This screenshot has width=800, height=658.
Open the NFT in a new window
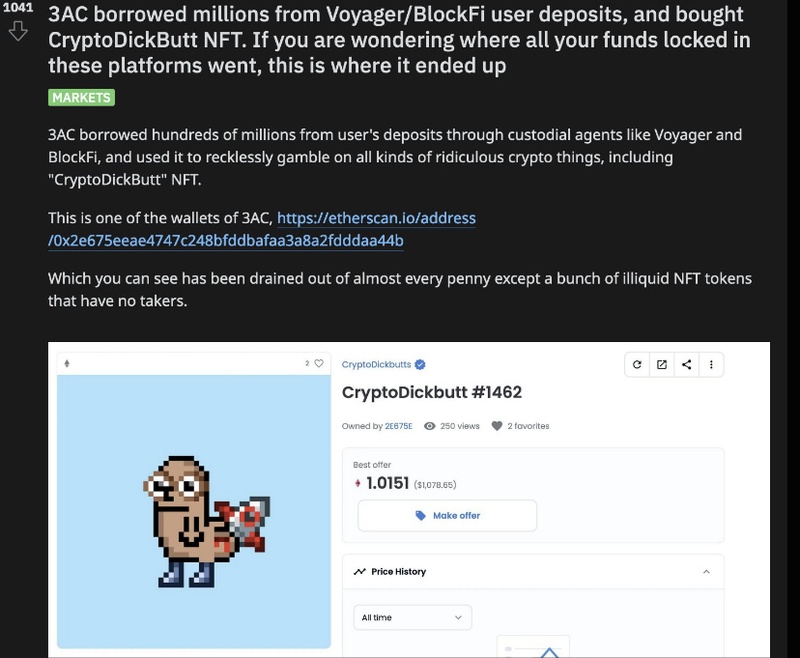(662, 364)
